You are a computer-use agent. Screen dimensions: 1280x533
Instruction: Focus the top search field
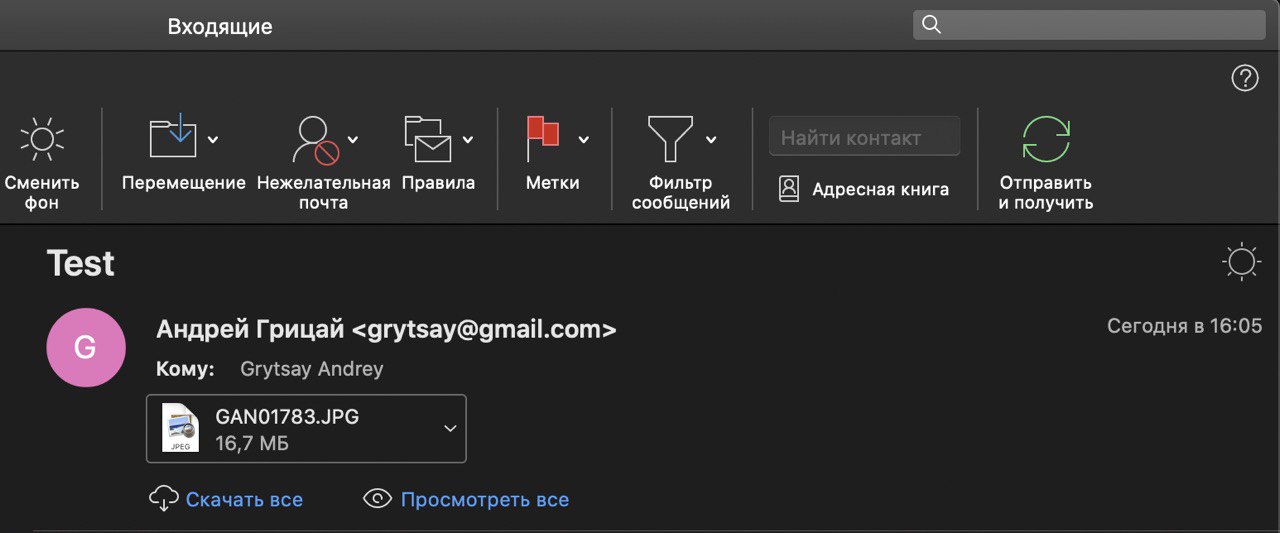point(1089,25)
